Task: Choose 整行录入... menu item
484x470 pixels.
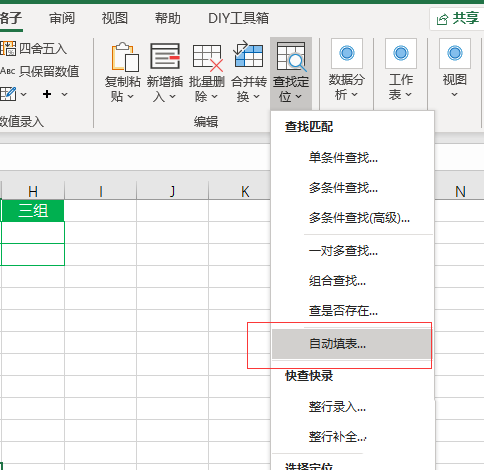Action: tap(352, 407)
